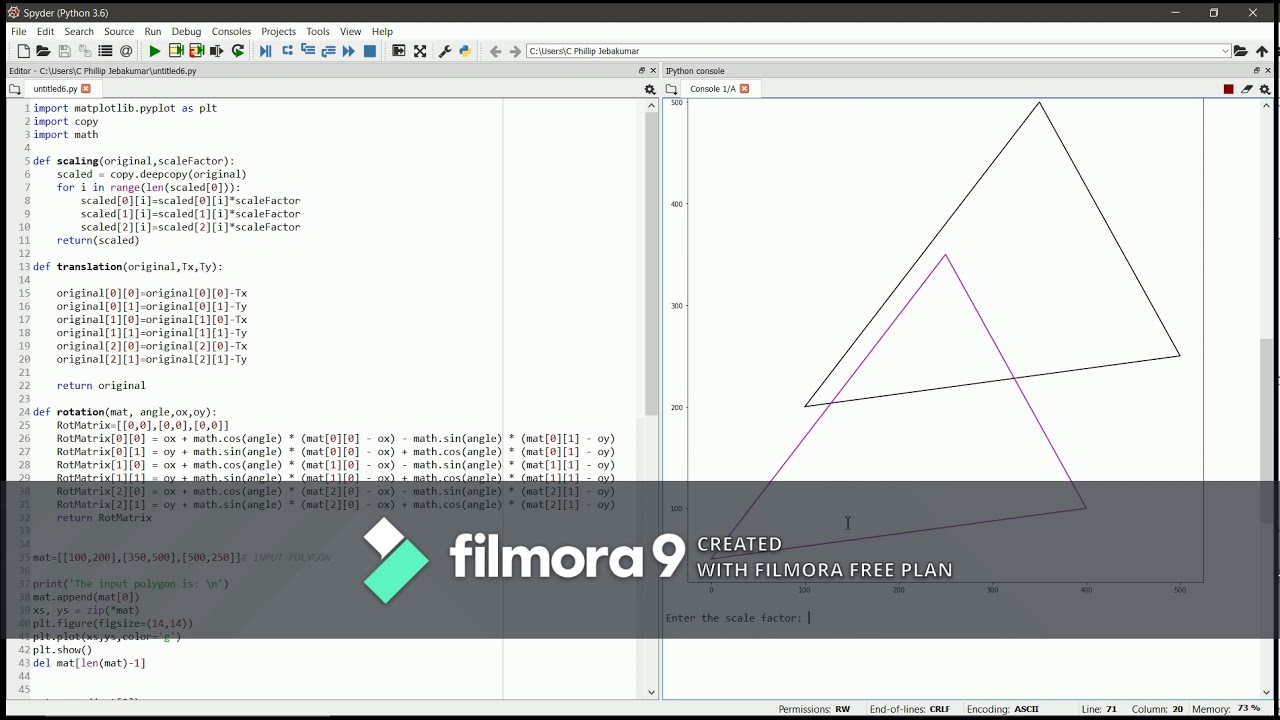Open editor pane options gear icon

(x=650, y=89)
